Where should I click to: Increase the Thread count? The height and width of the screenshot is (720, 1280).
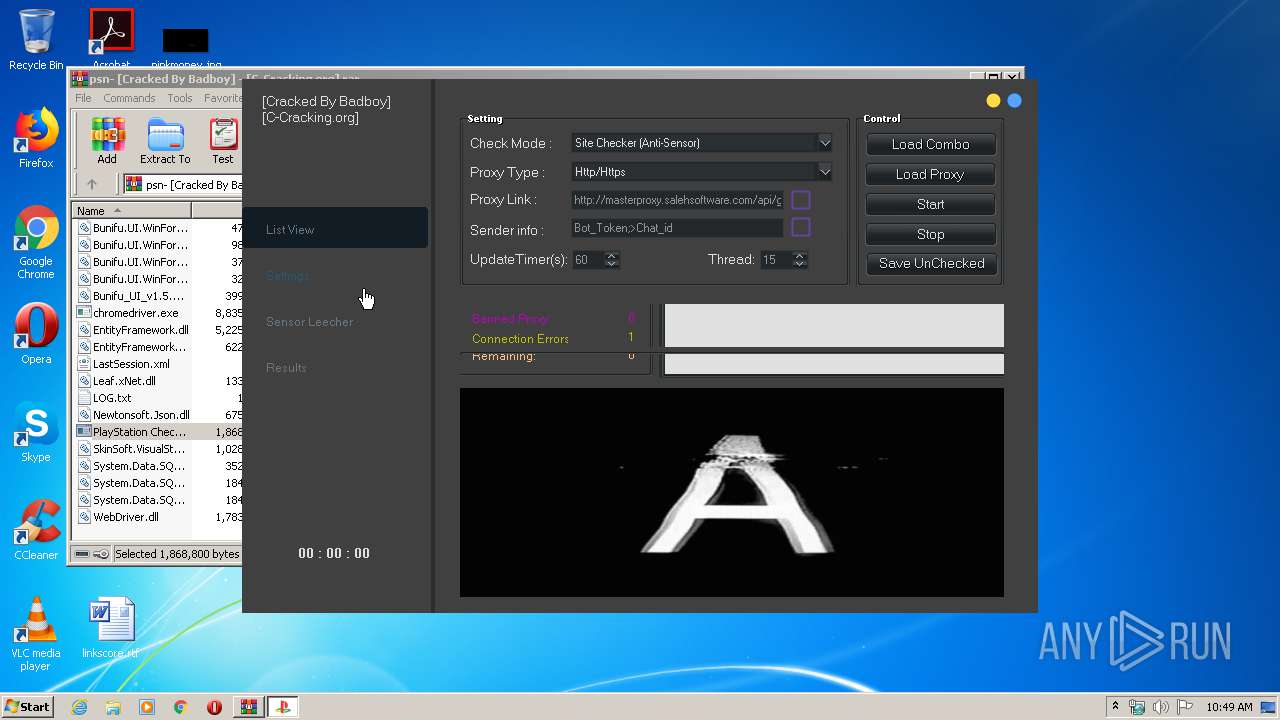point(799,256)
